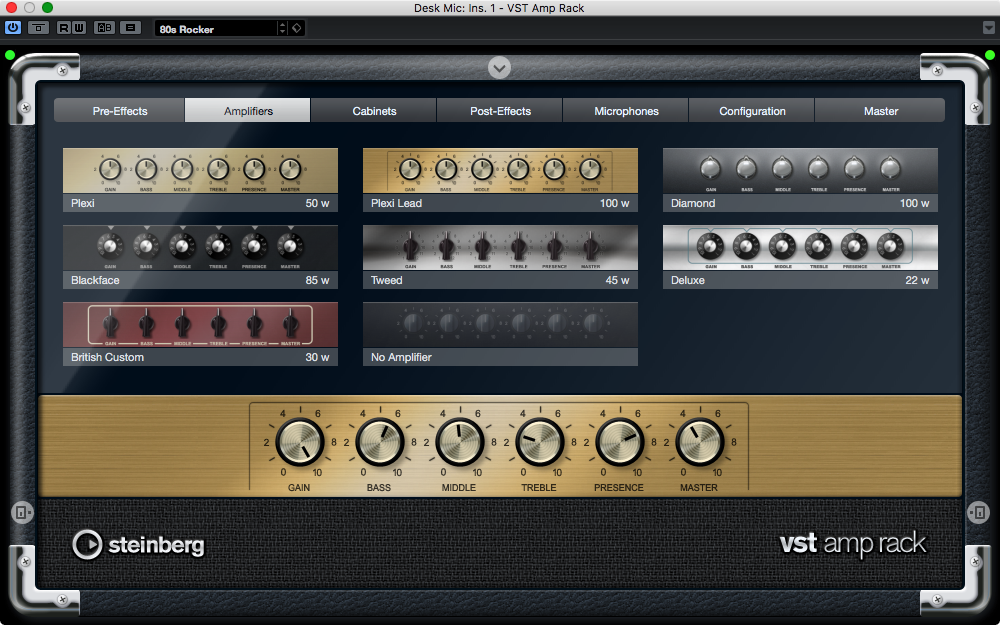Select the No Amplifier option
The height and width of the screenshot is (625, 1000).
pyautogui.click(x=500, y=333)
